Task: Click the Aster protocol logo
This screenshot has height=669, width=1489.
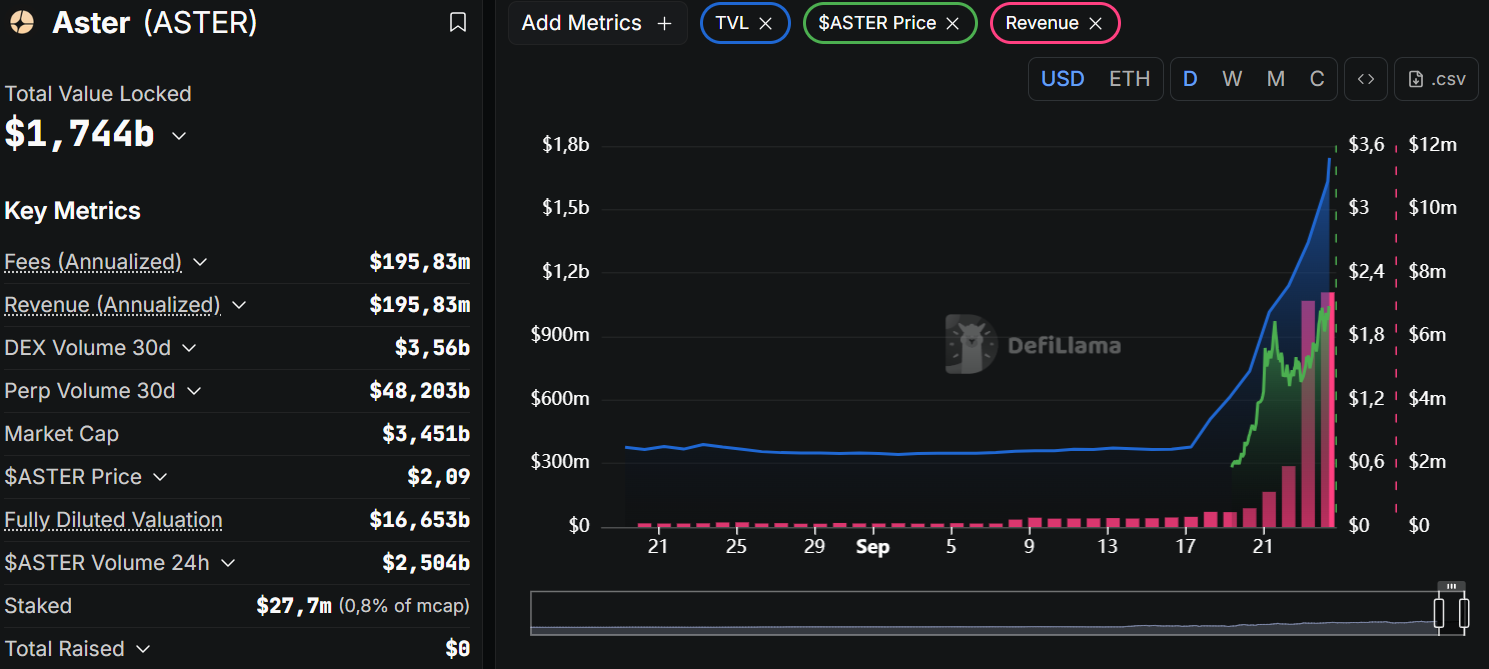Action: pos(20,23)
